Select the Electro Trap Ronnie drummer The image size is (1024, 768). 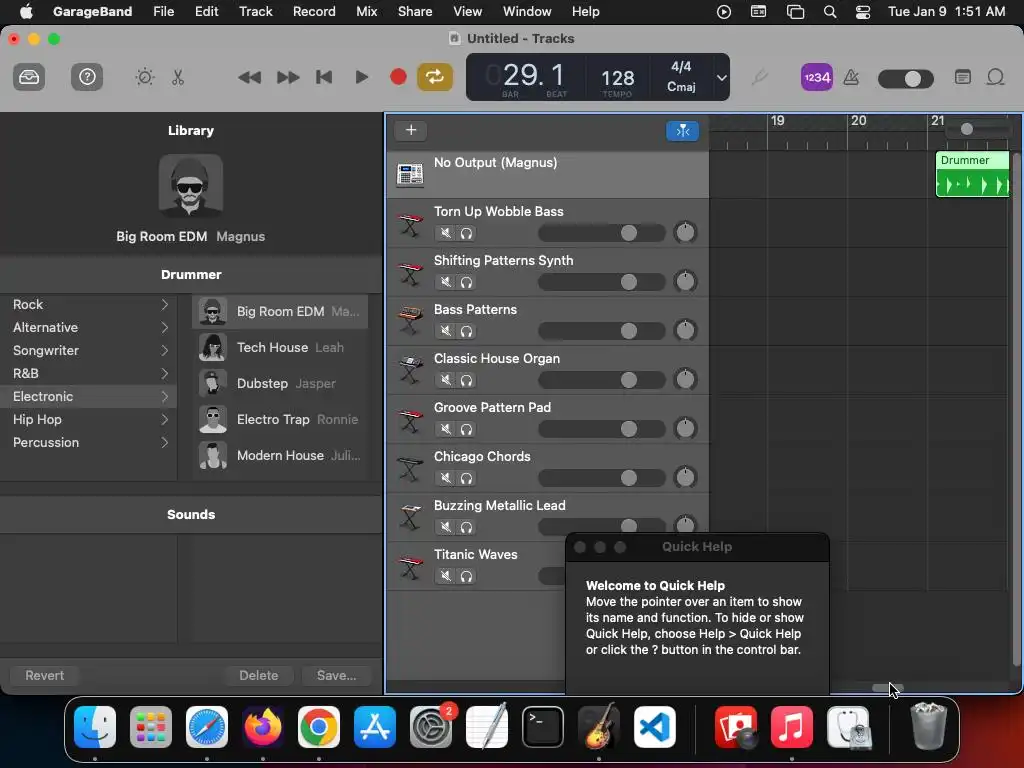[x=280, y=419]
